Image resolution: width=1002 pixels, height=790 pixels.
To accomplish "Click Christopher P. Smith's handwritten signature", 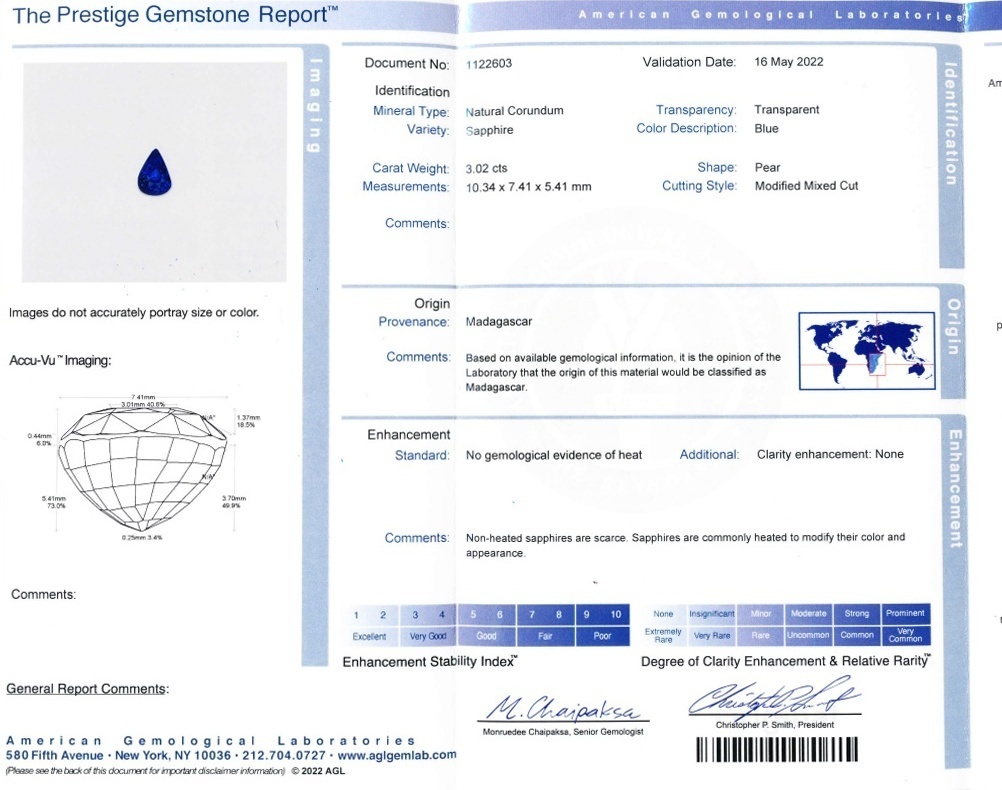I will 774,699.
